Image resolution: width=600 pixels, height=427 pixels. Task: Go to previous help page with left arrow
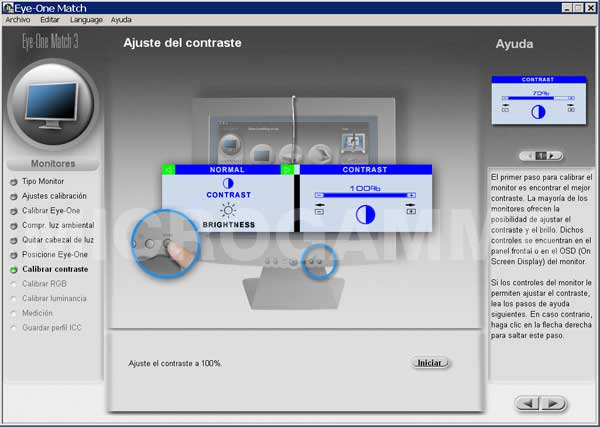[530, 156]
